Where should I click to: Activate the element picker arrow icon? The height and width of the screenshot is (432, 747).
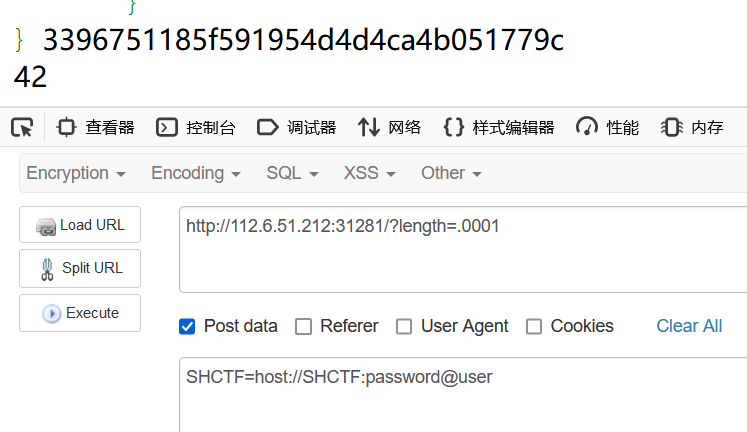point(22,127)
